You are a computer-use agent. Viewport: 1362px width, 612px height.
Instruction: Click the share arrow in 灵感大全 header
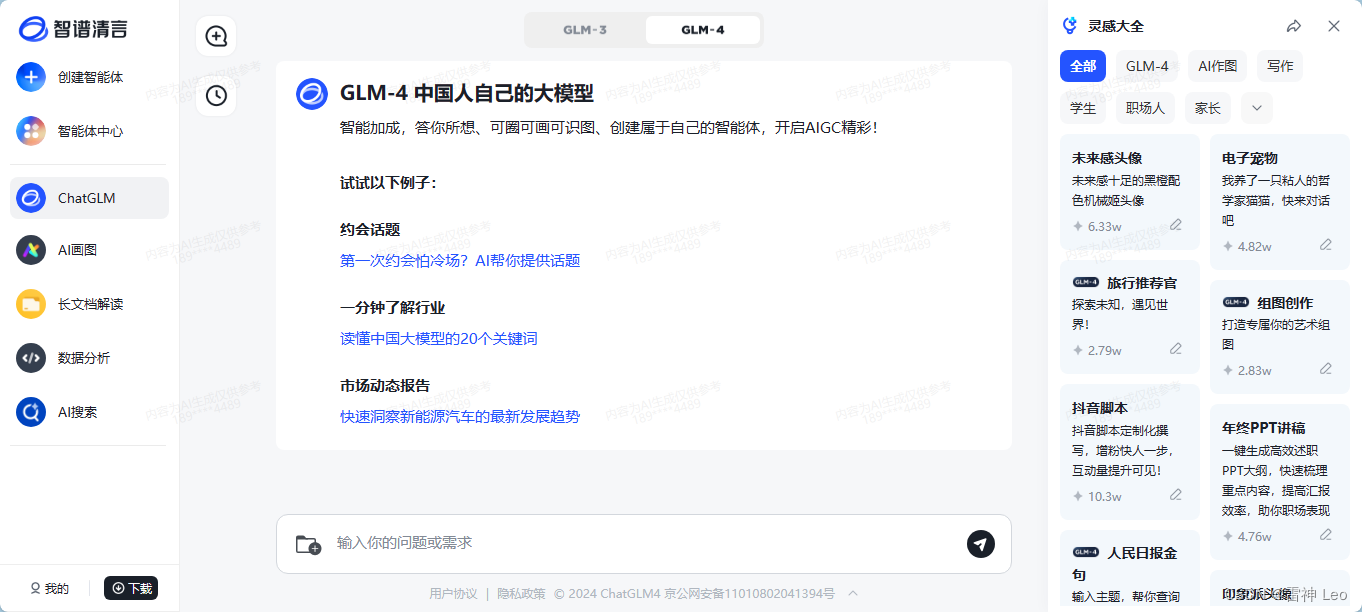pyautogui.click(x=1294, y=26)
